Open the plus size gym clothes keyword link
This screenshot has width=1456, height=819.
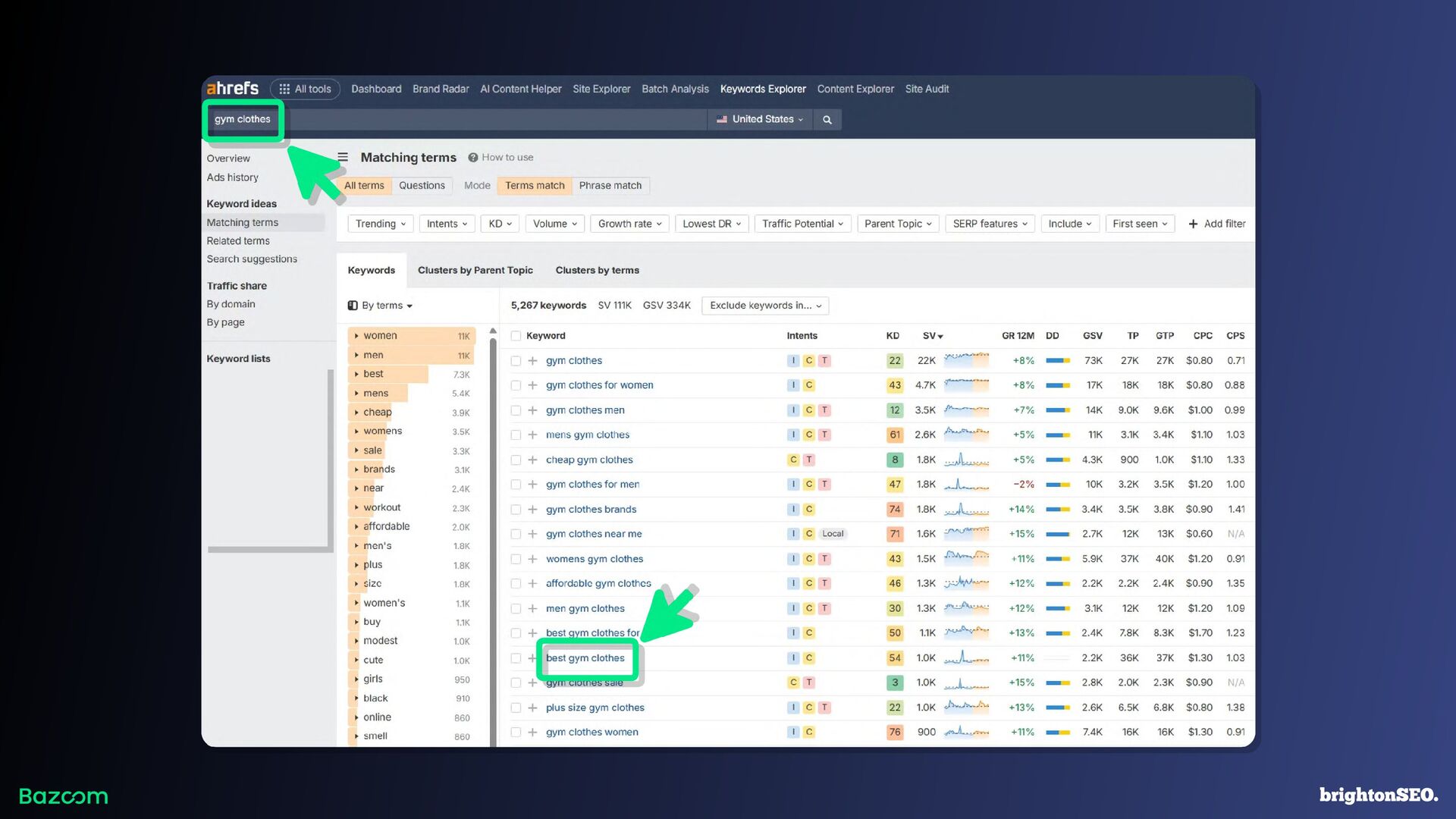click(595, 708)
